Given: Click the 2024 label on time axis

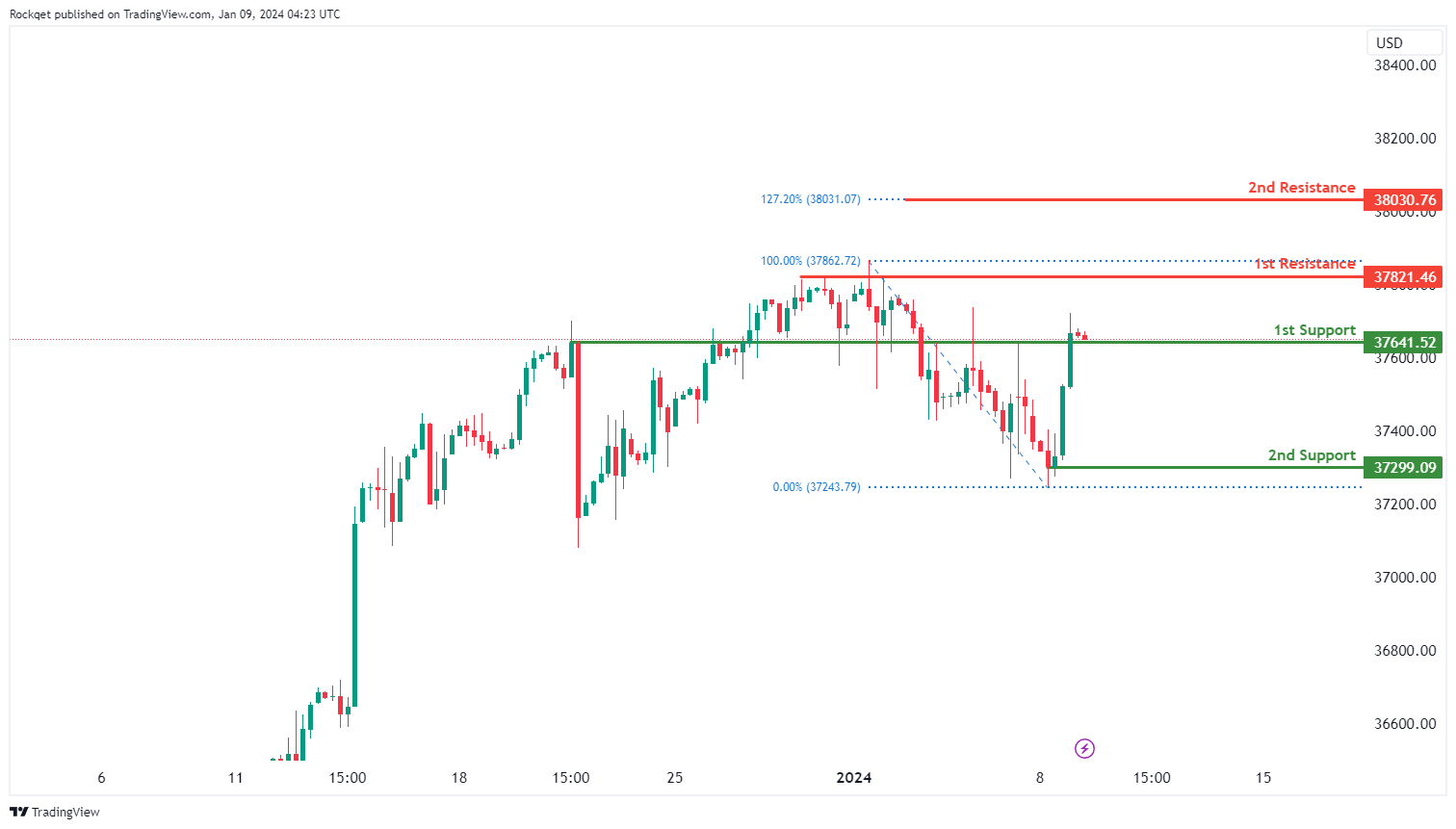Looking at the screenshot, I should click(853, 778).
